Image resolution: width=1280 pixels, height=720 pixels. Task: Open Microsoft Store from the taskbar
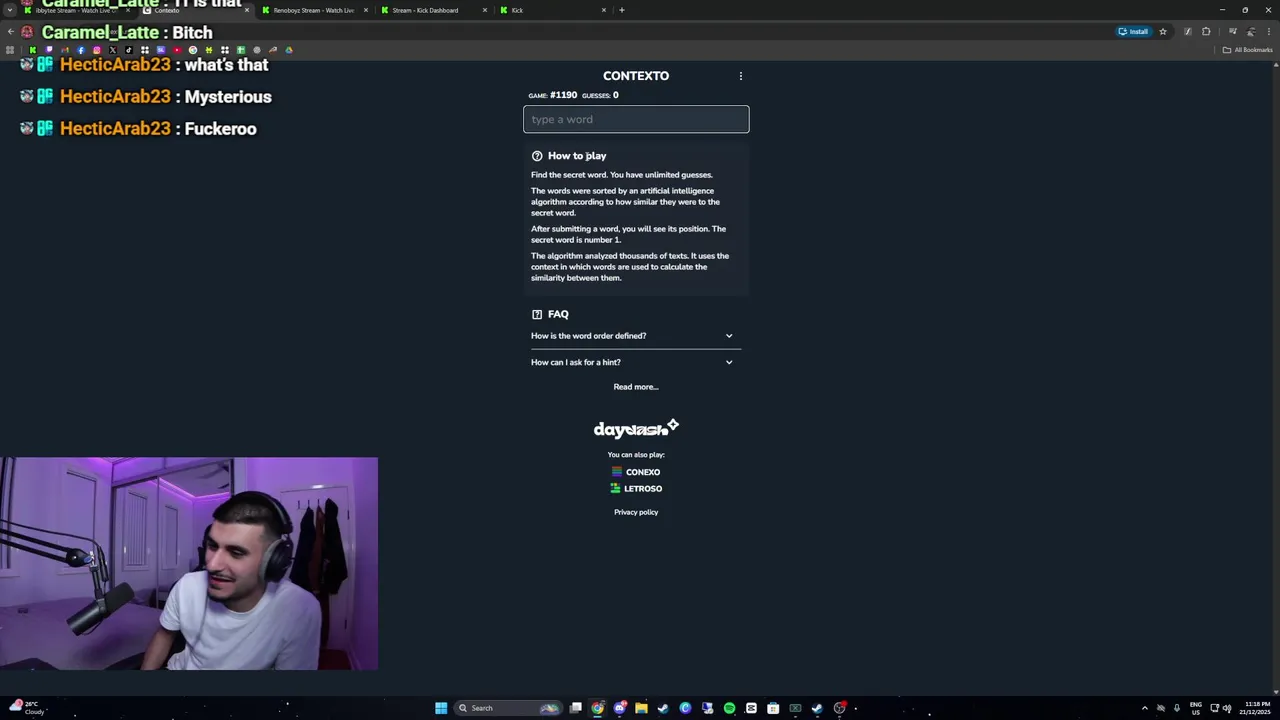point(773,708)
